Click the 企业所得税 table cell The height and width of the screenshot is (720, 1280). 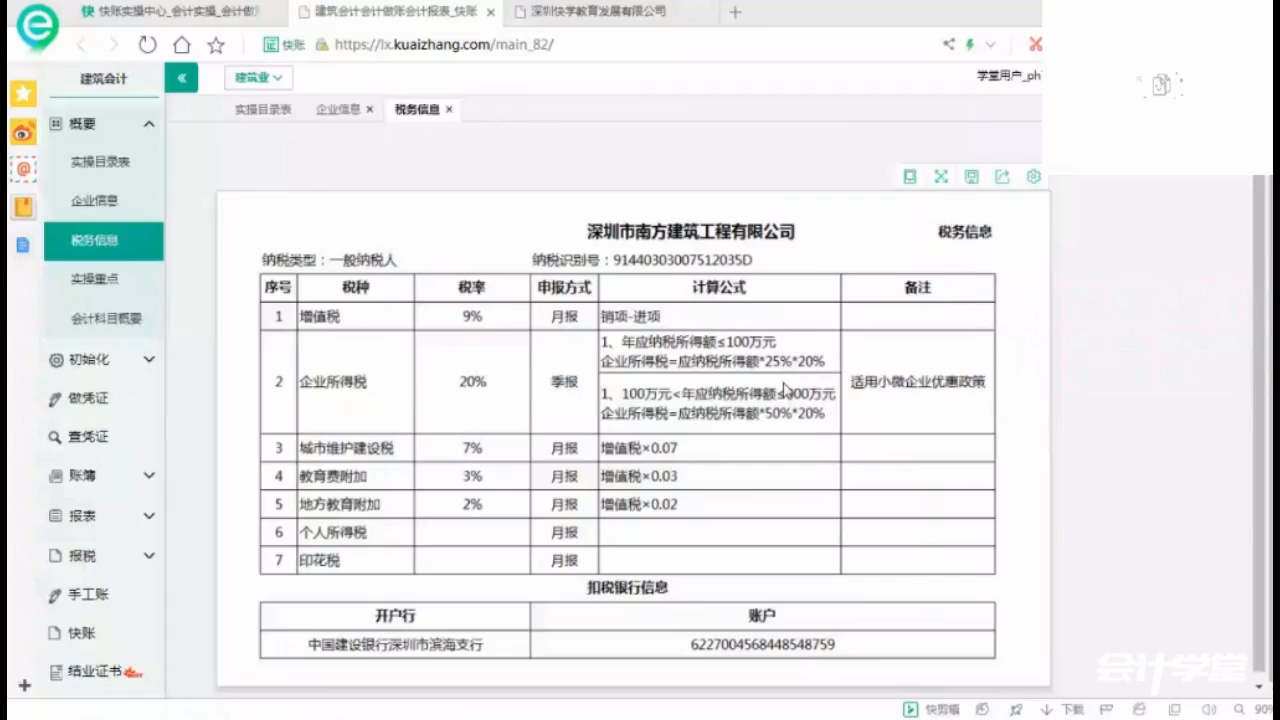355,382
